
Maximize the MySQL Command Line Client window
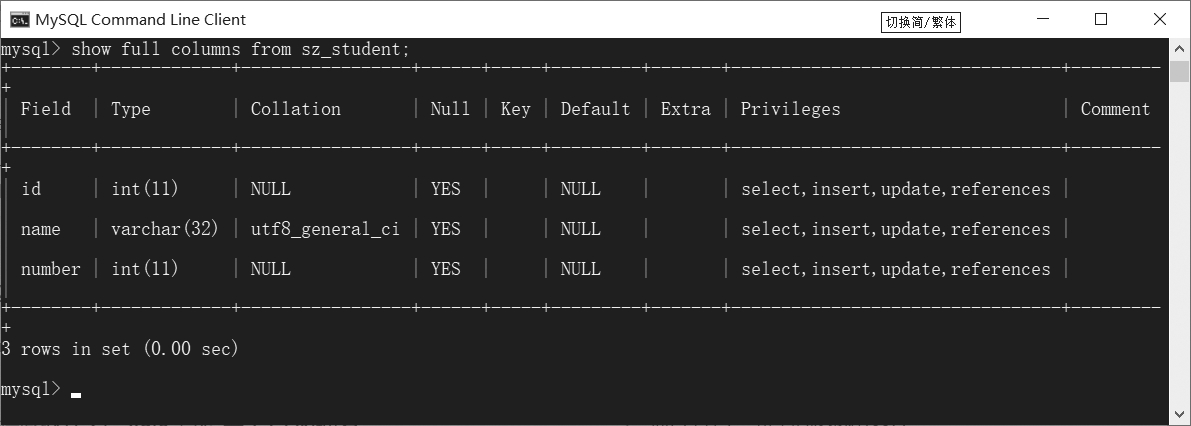click(x=1101, y=19)
